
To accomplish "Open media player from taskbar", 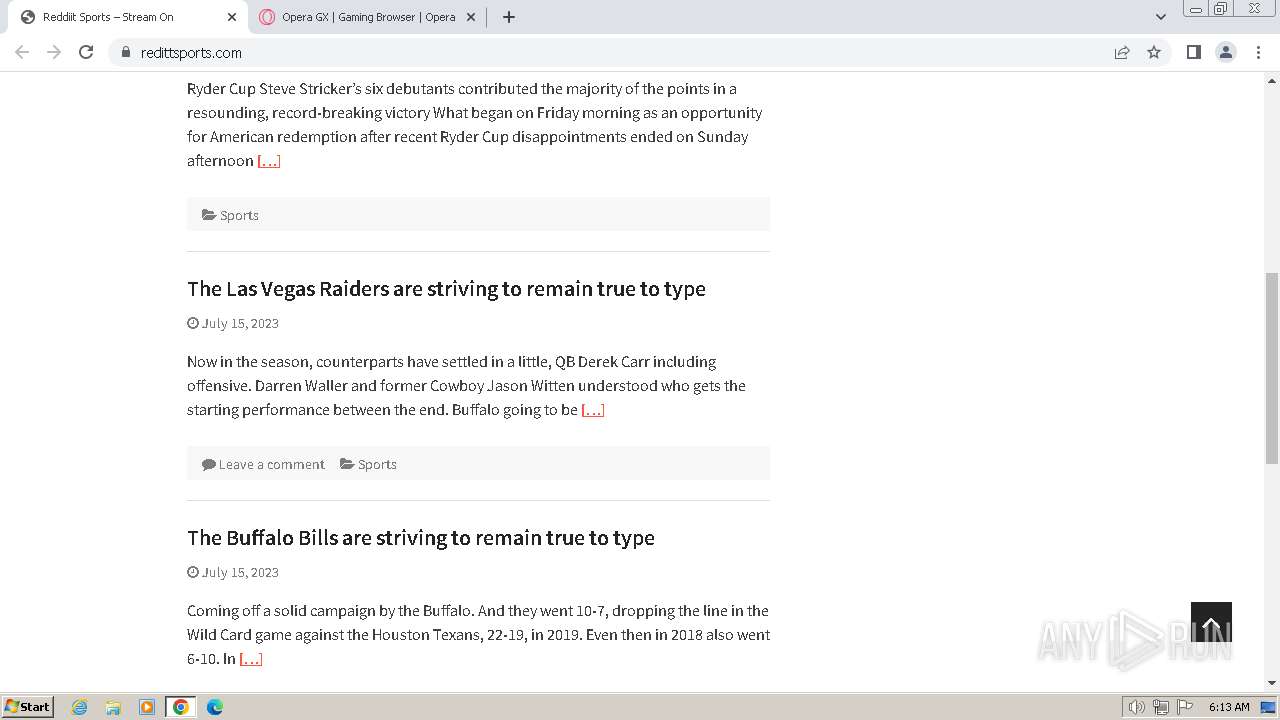I will point(147,707).
